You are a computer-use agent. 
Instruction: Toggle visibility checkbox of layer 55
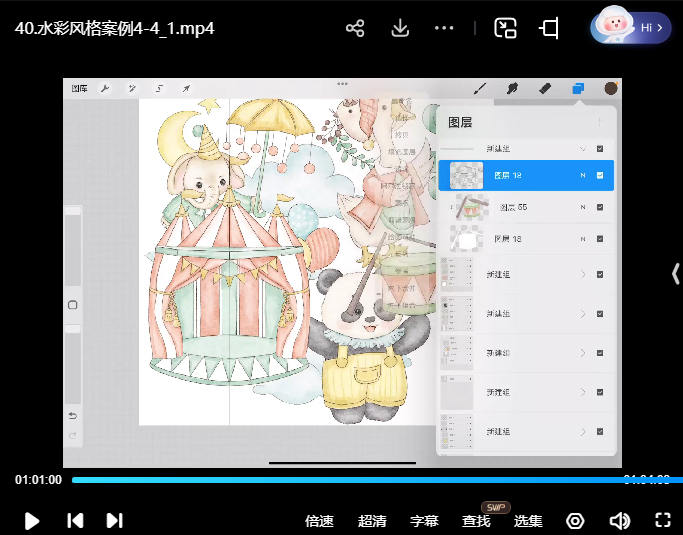[x=600, y=207]
